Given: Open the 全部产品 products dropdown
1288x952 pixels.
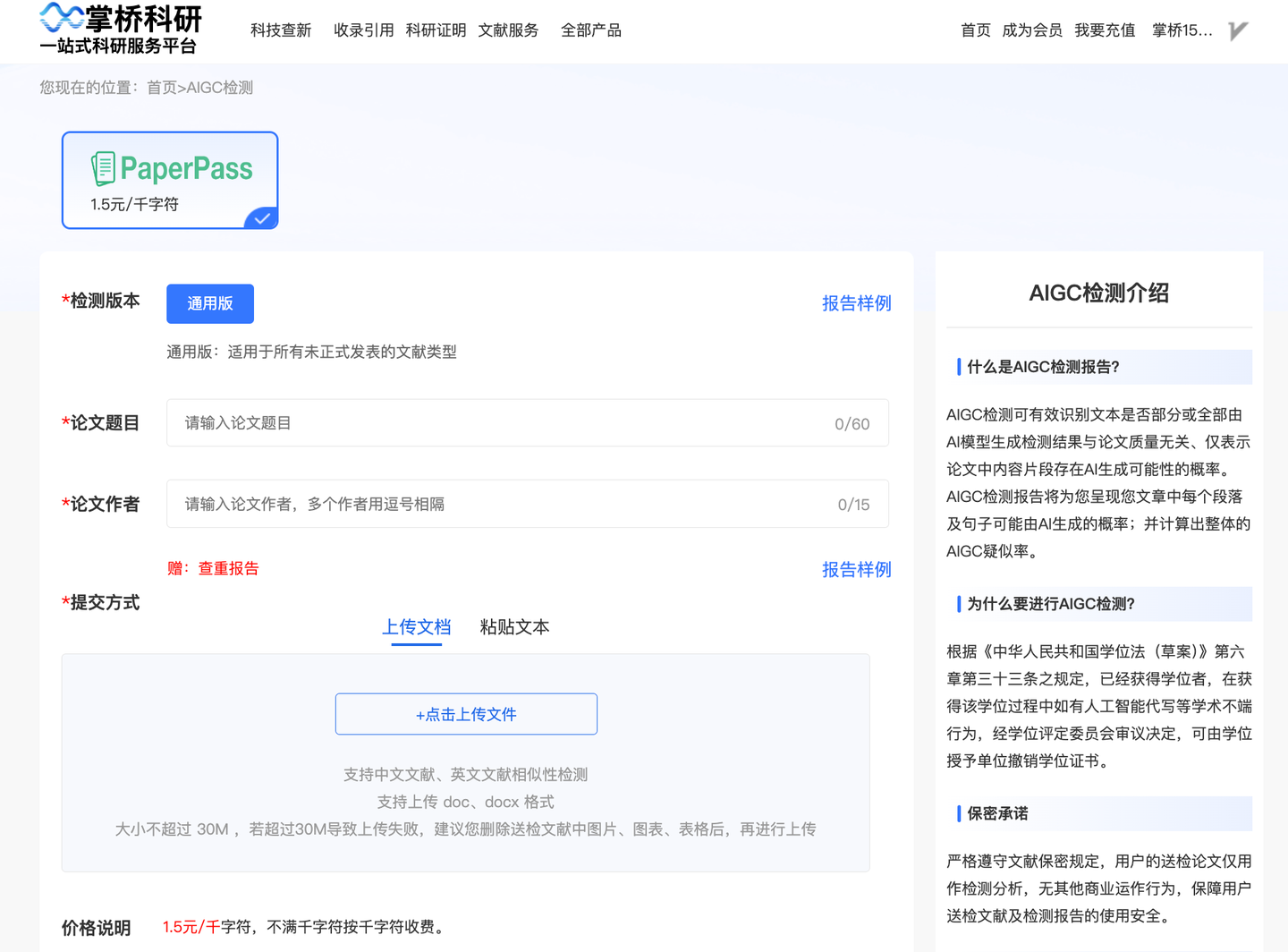Looking at the screenshot, I should [x=590, y=30].
